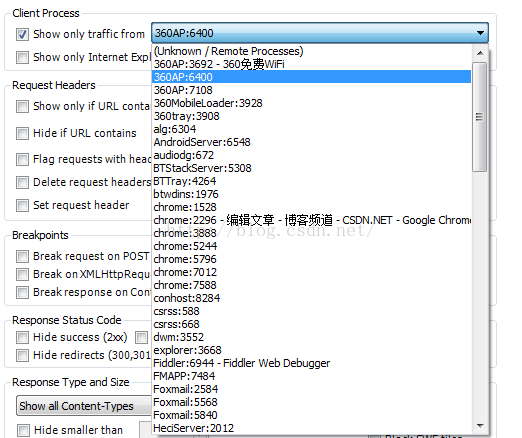Viewport: 522px width, 438px height.
Task: Enable 'Break request on POST' checkbox
Action: [x=22, y=256]
